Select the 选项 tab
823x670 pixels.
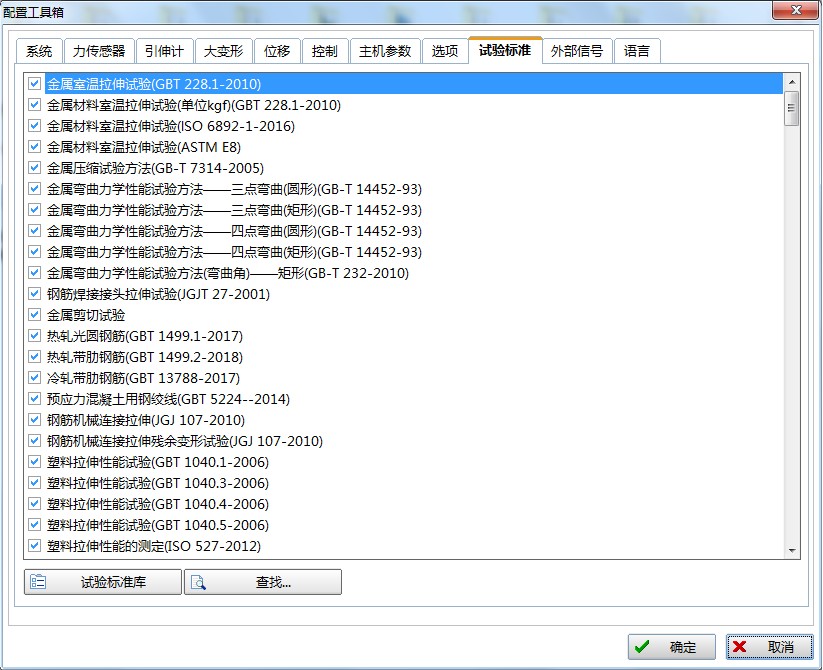pyautogui.click(x=445, y=50)
